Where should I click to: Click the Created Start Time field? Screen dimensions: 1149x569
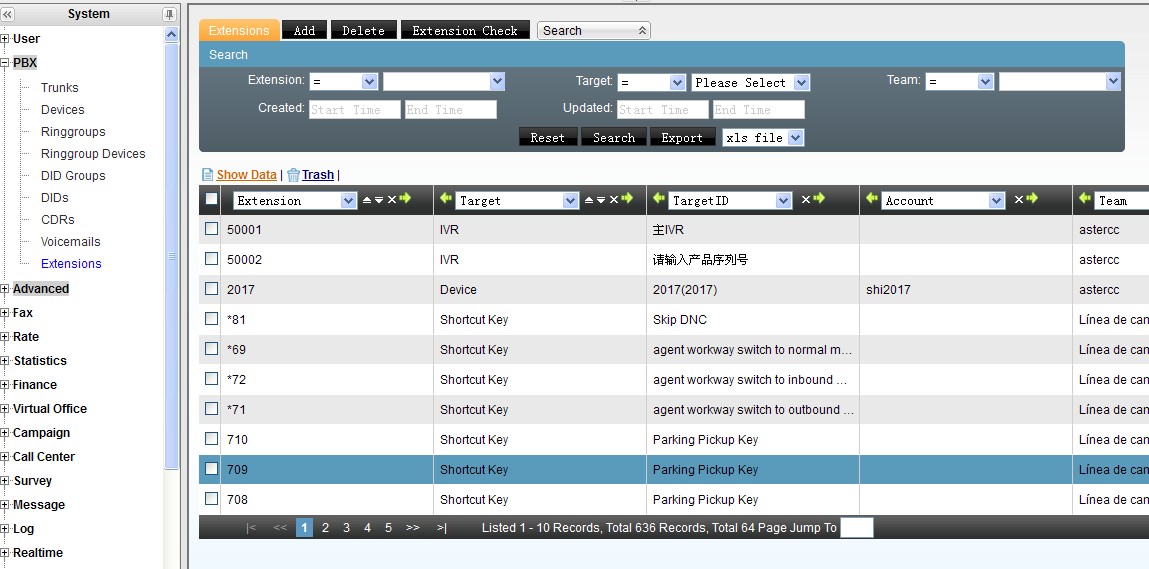point(354,110)
